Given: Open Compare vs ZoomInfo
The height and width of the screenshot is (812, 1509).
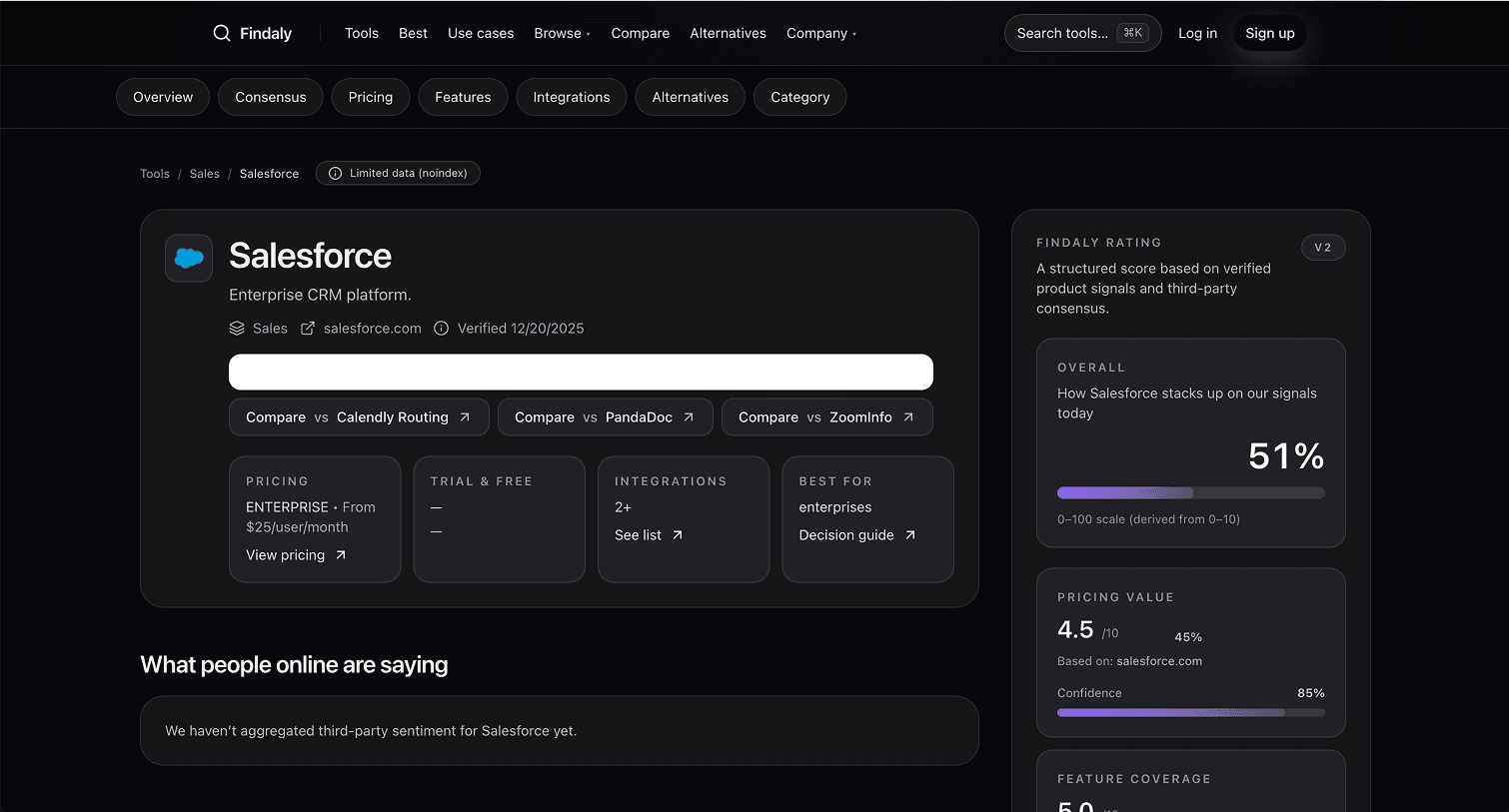Looking at the screenshot, I should click(x=826, y=417).
